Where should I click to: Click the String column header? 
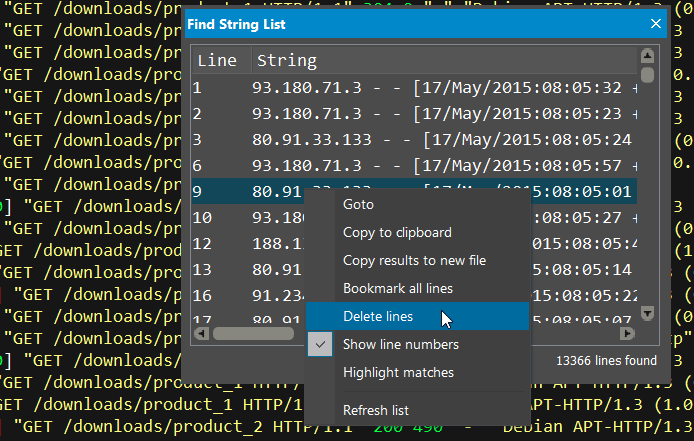(x=444, y=60)
